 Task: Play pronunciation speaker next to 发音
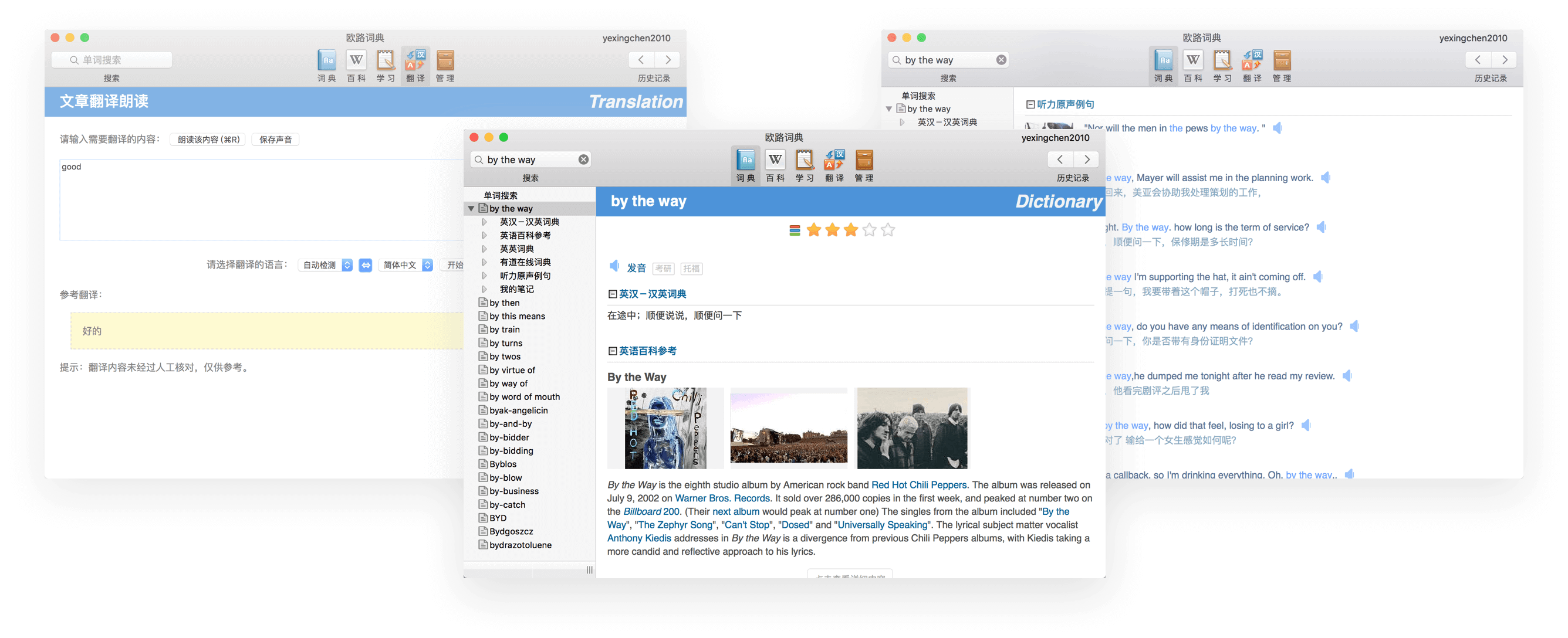click(x=615, y=266)
